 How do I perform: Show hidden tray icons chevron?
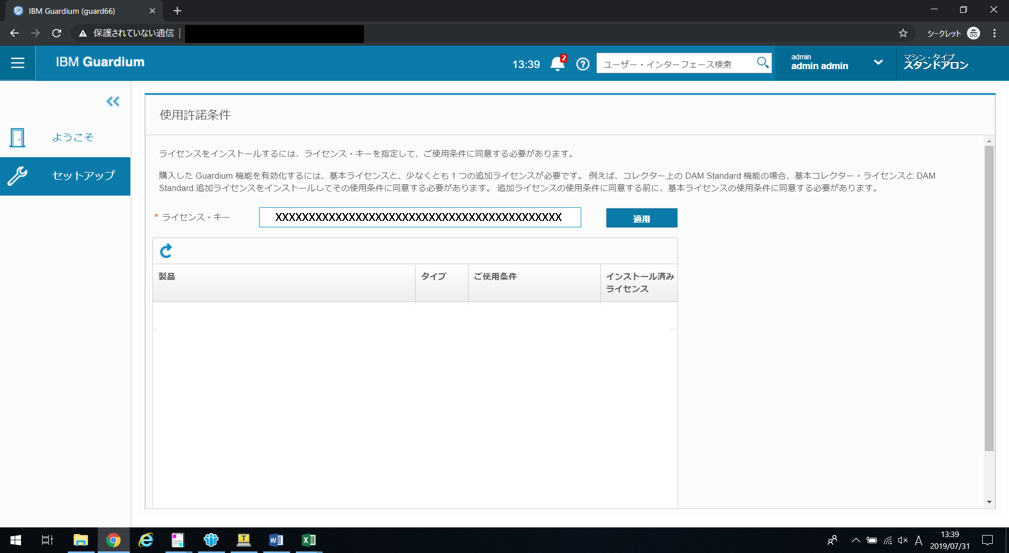tap(855, 541)
